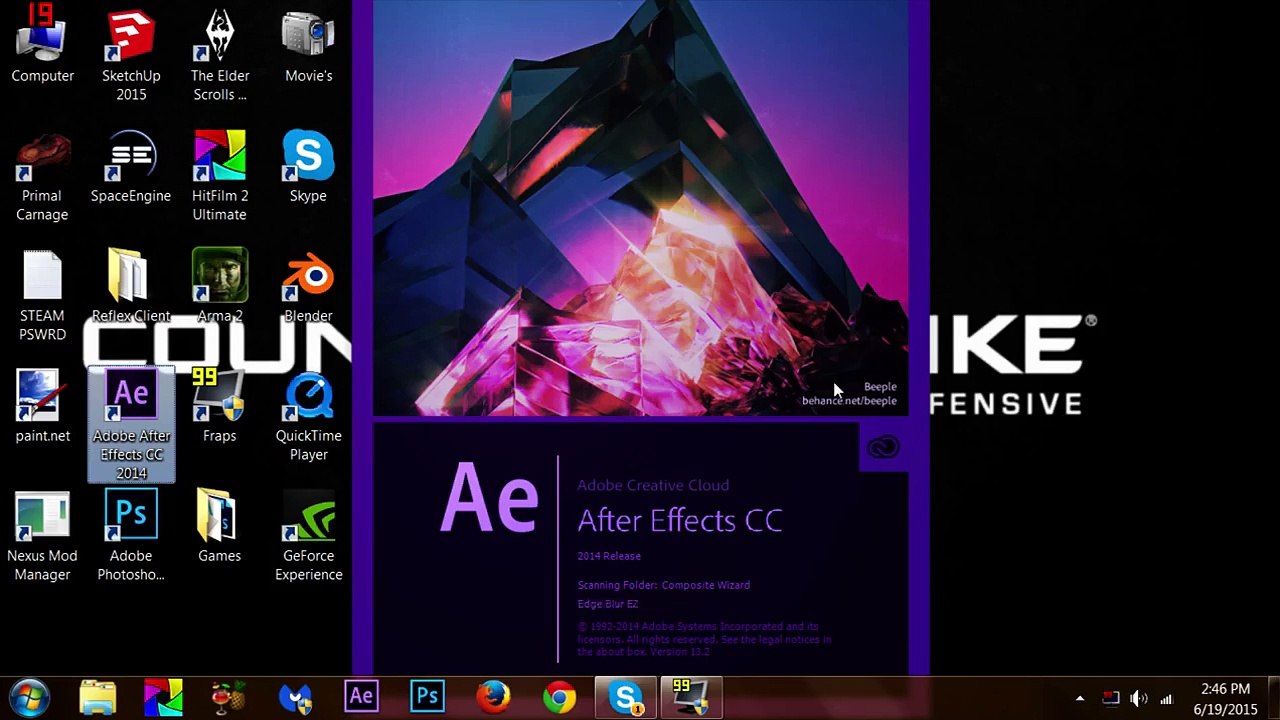Launch SketchUp 2015 from the desktop
1280x720 pixels.
pyautogui.click(x=131, y=55)
